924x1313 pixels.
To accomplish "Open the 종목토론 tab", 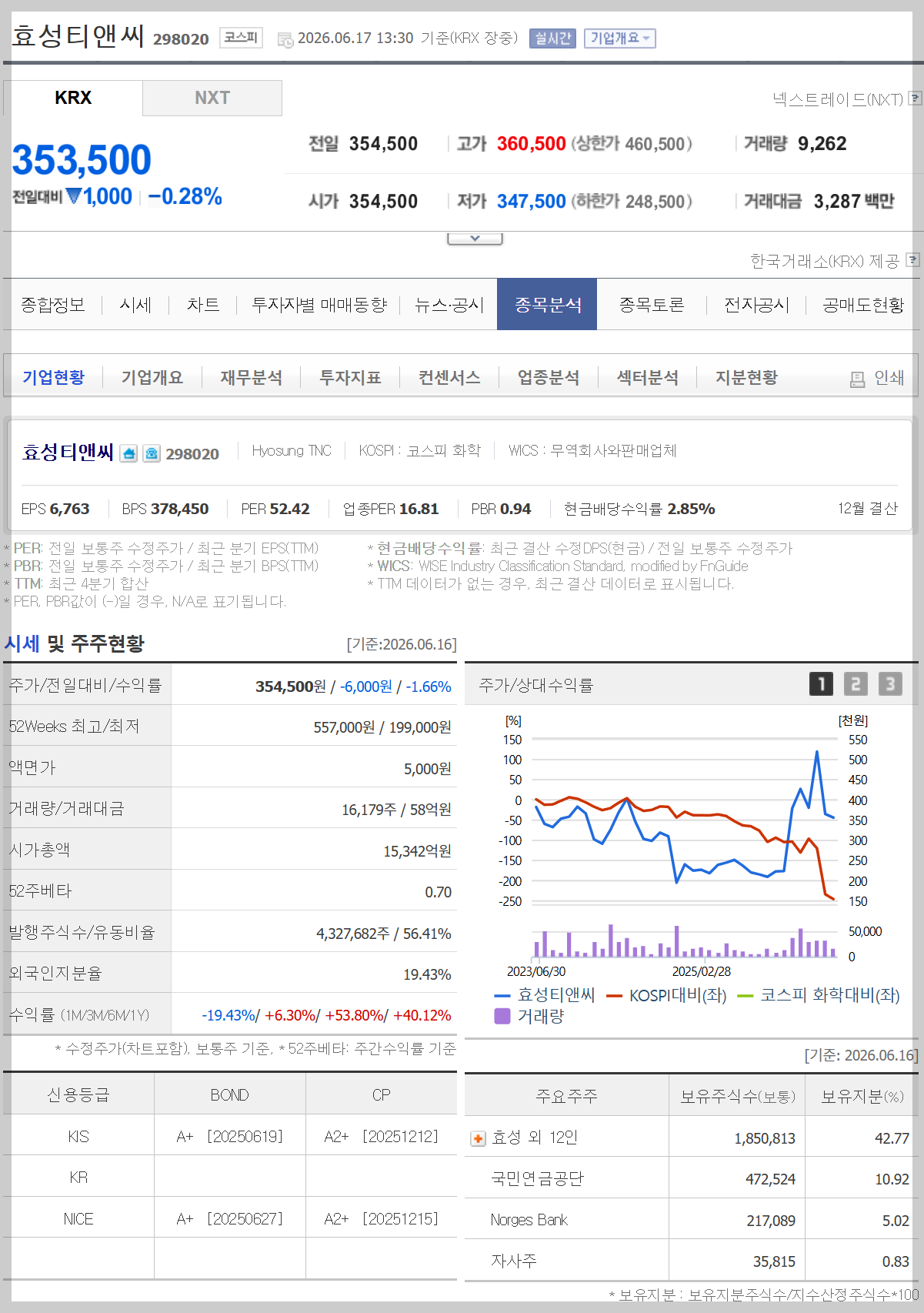I will 652,305.
